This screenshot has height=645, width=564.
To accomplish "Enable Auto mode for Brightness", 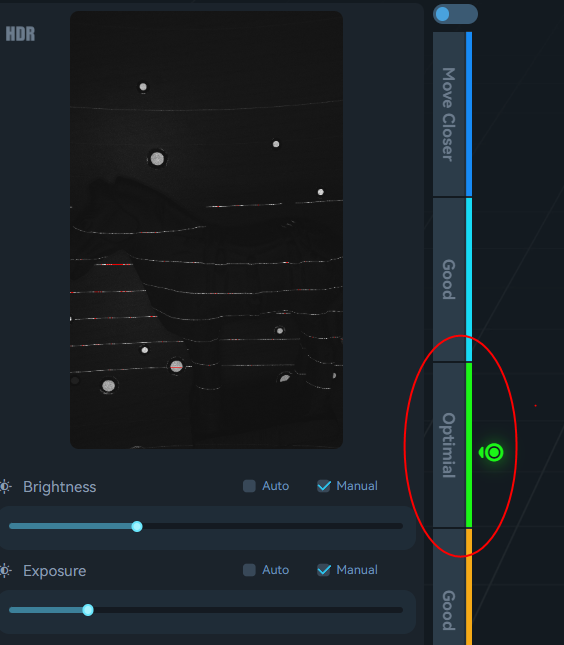I will [x=249, y=486].
